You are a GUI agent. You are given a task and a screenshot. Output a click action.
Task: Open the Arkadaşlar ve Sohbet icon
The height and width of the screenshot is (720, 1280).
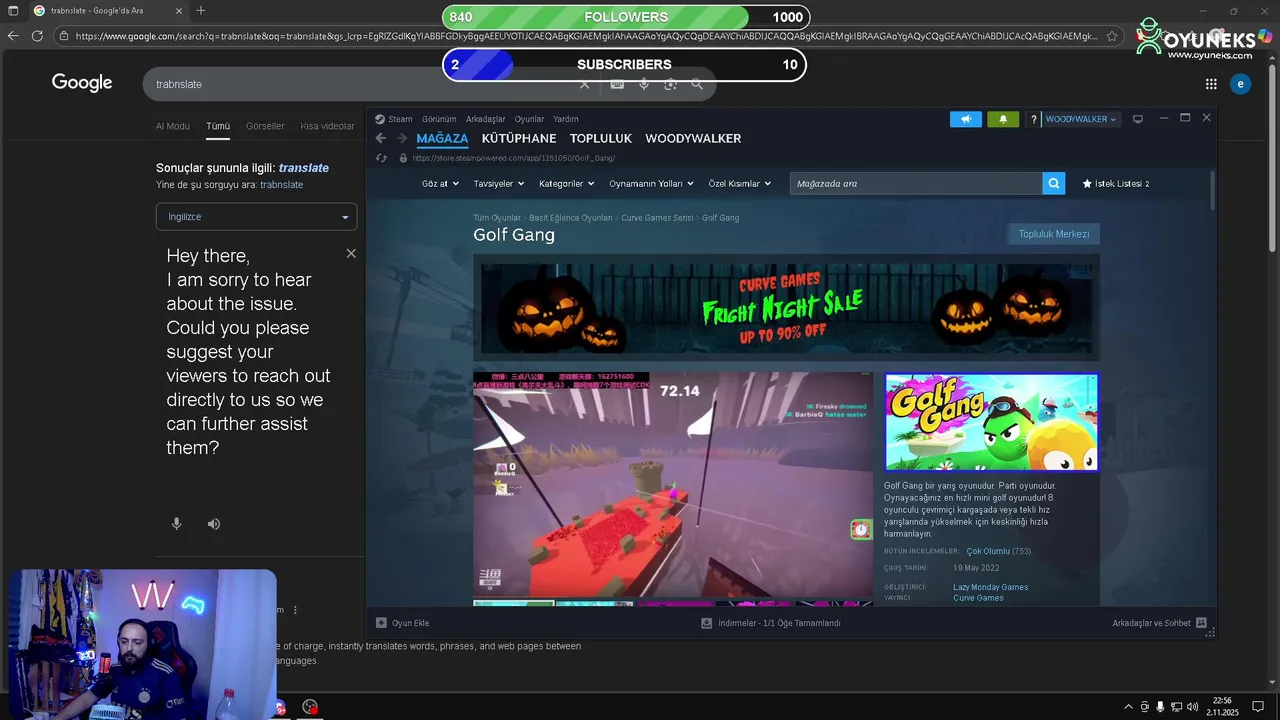click(x=1201, y=623)
